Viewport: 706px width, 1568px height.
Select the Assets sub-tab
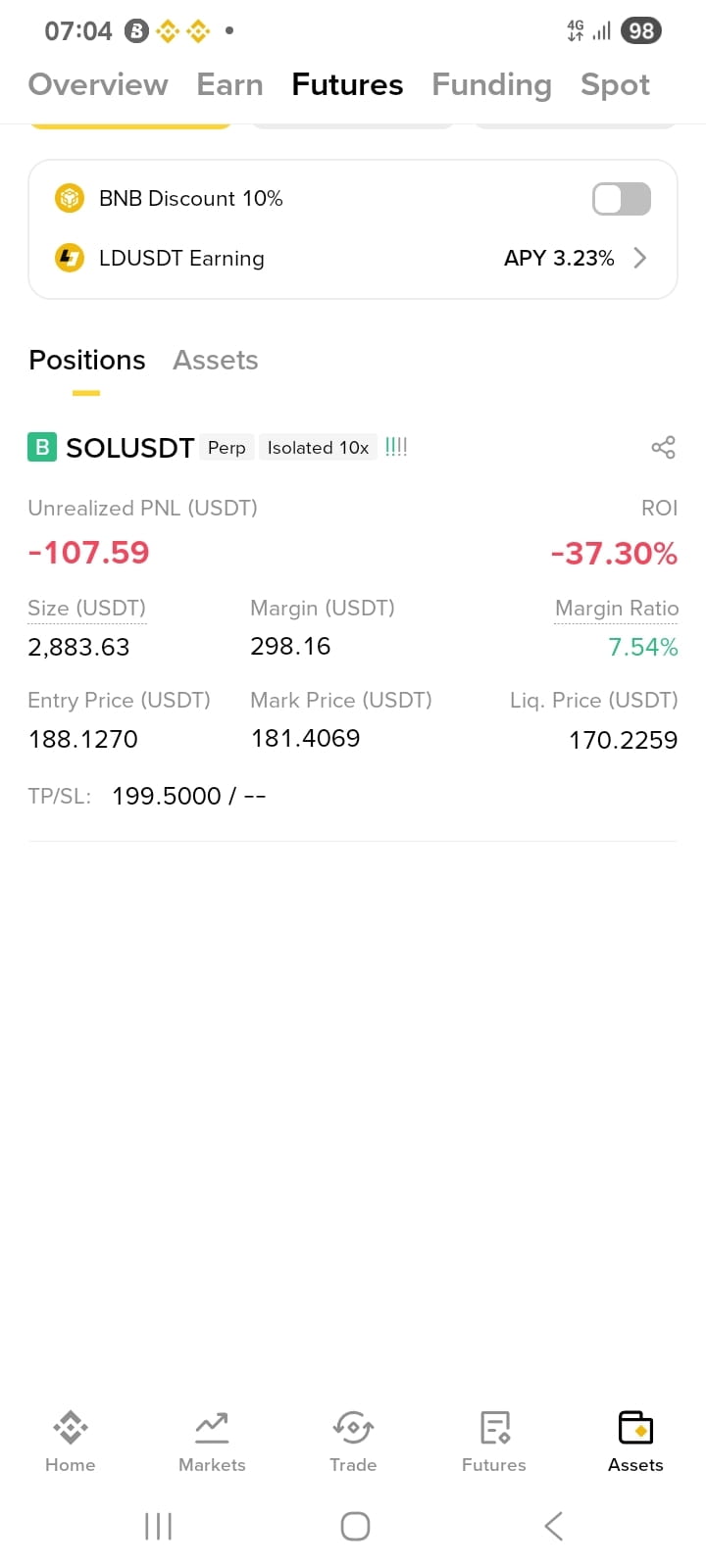tap(216, 360)
